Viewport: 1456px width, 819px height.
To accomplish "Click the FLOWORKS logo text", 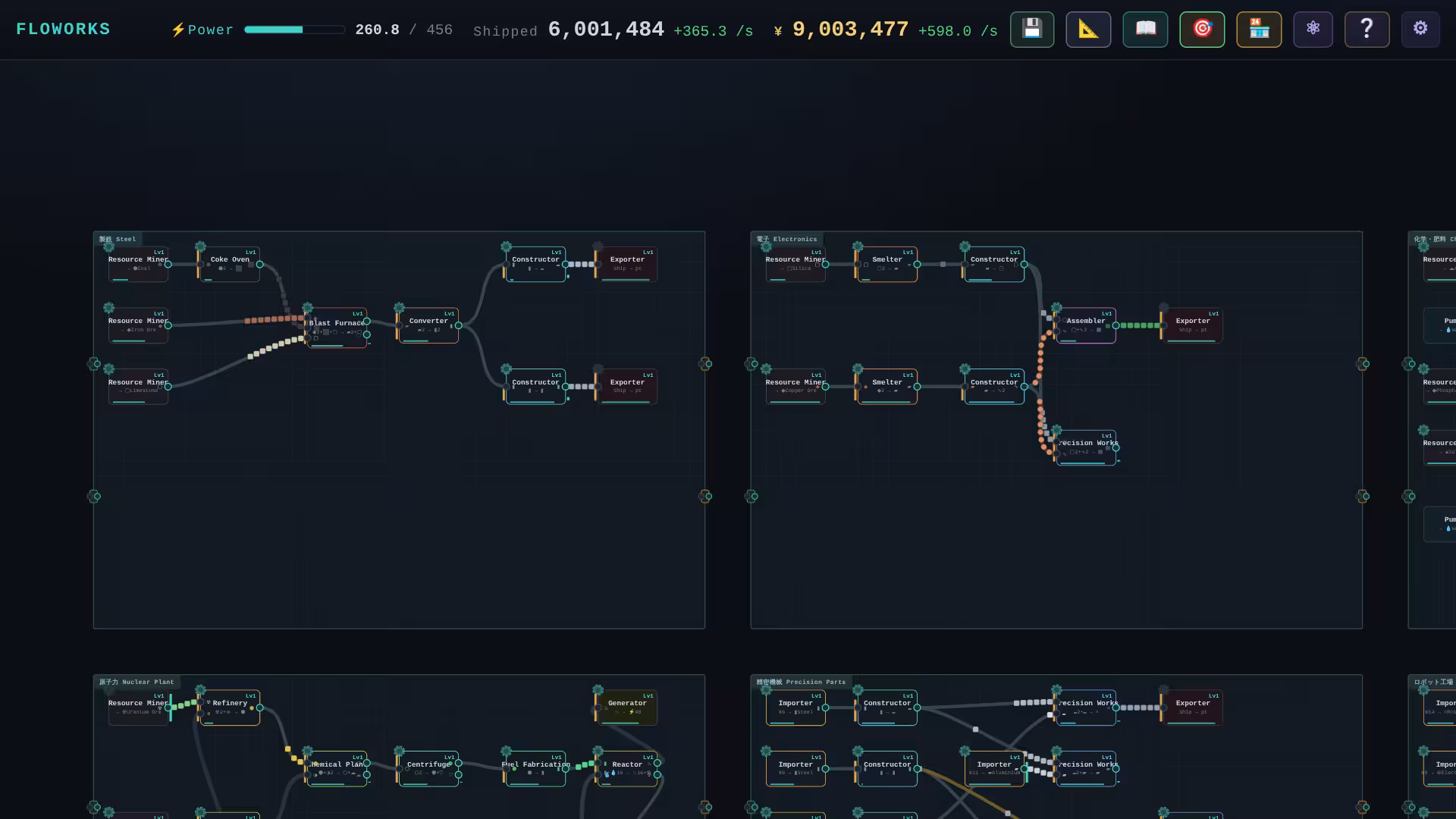I will [x=63, y=30].
